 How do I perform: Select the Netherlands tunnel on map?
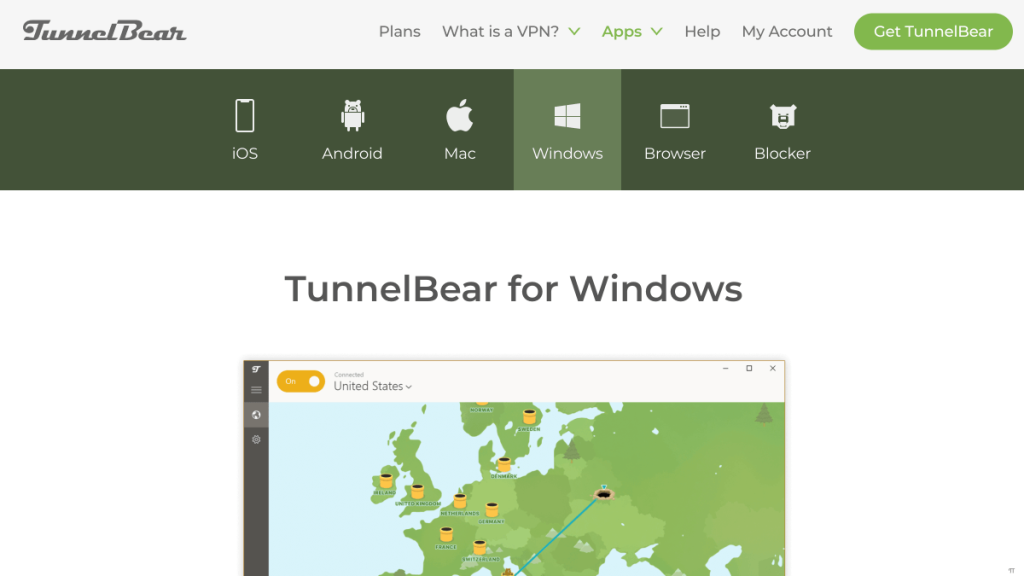pyautogui.click(x=460, y=502)
